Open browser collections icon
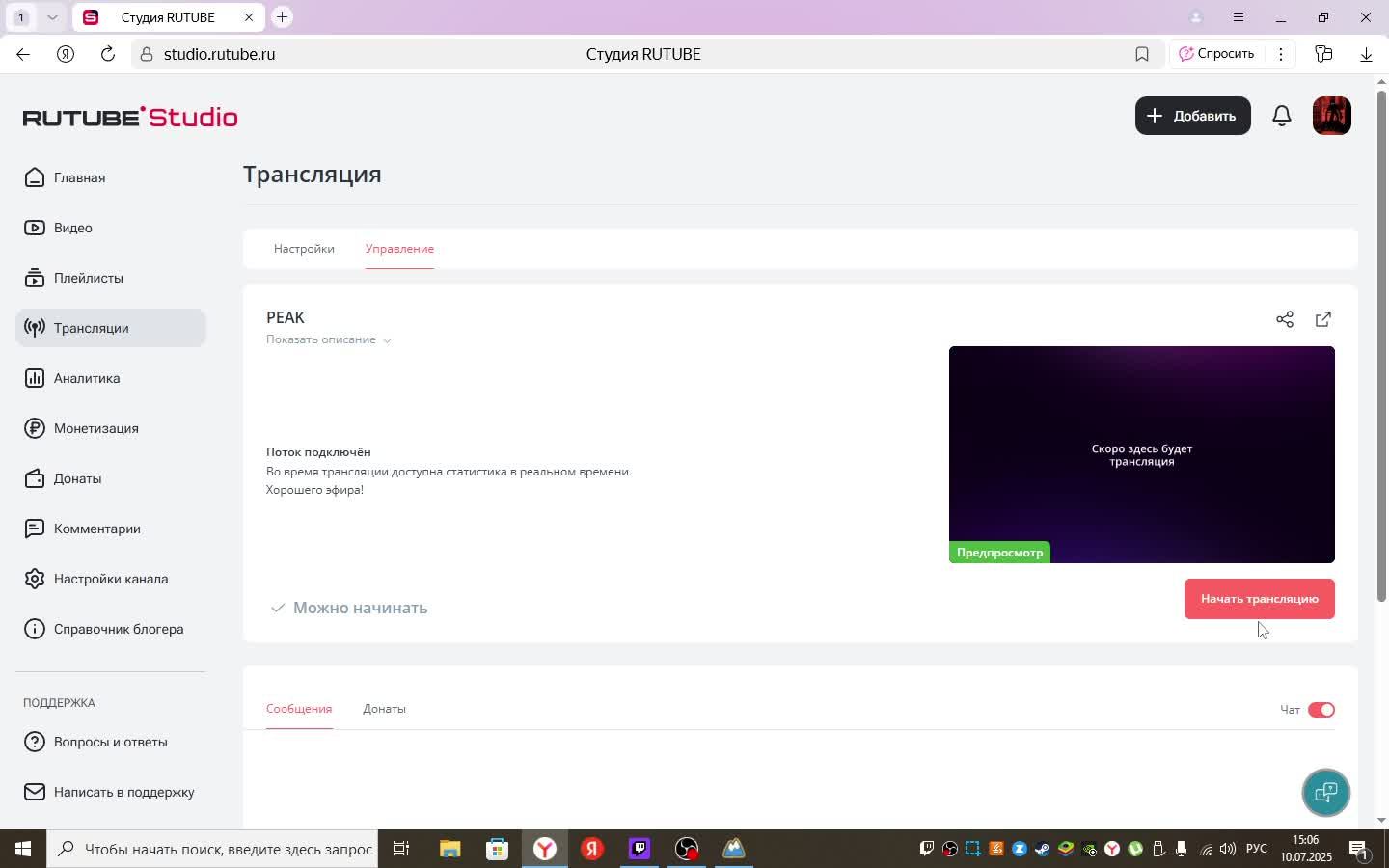The image size is (1389, 868). tap(1323, 54)
